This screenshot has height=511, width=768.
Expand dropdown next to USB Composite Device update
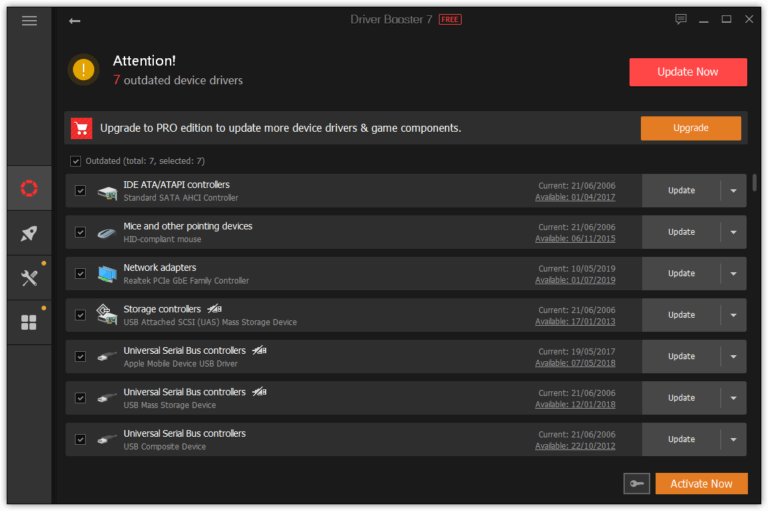point(733,439)
